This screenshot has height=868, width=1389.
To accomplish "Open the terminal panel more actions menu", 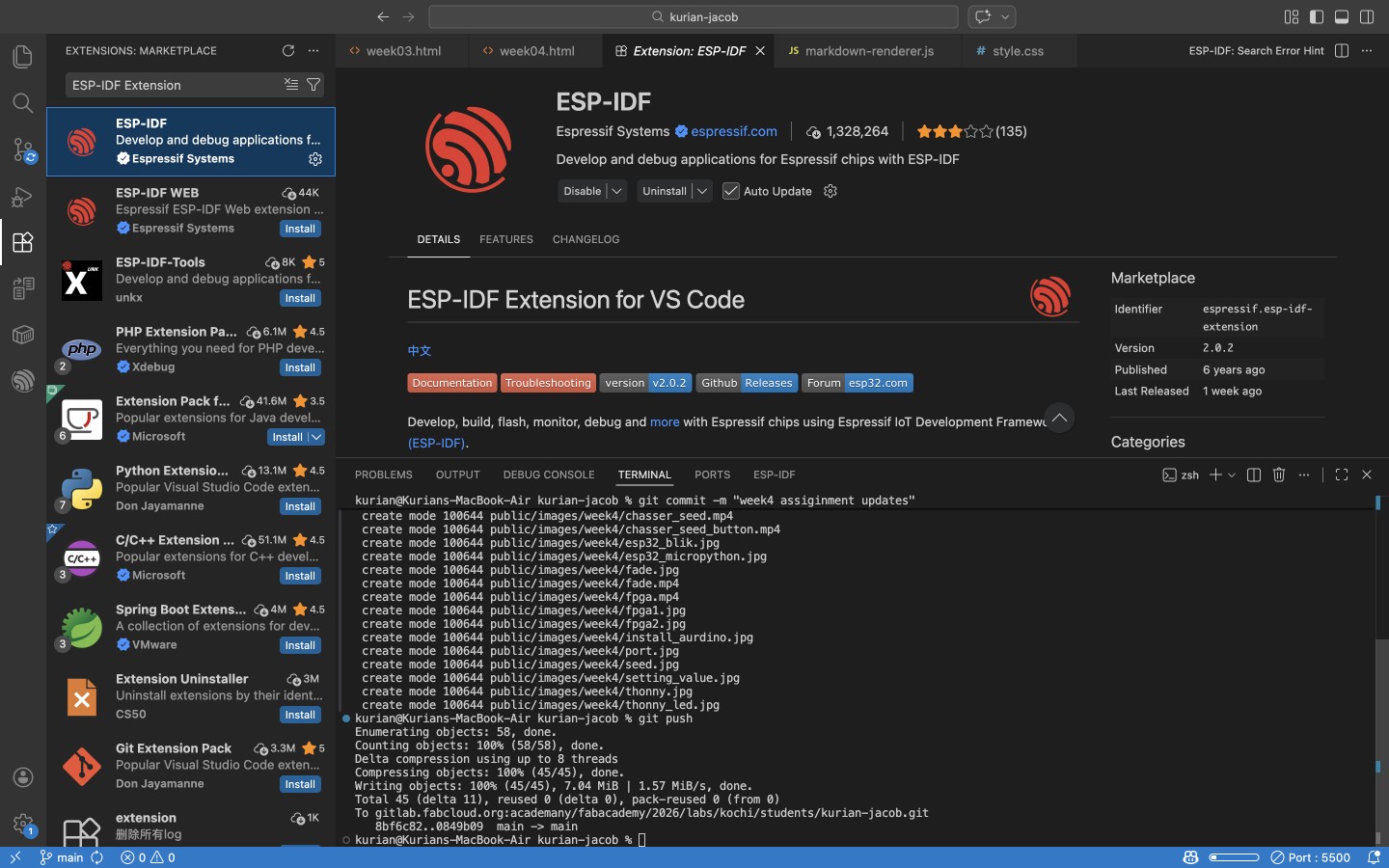I will pyautogui.click(x=1304, y=475).
